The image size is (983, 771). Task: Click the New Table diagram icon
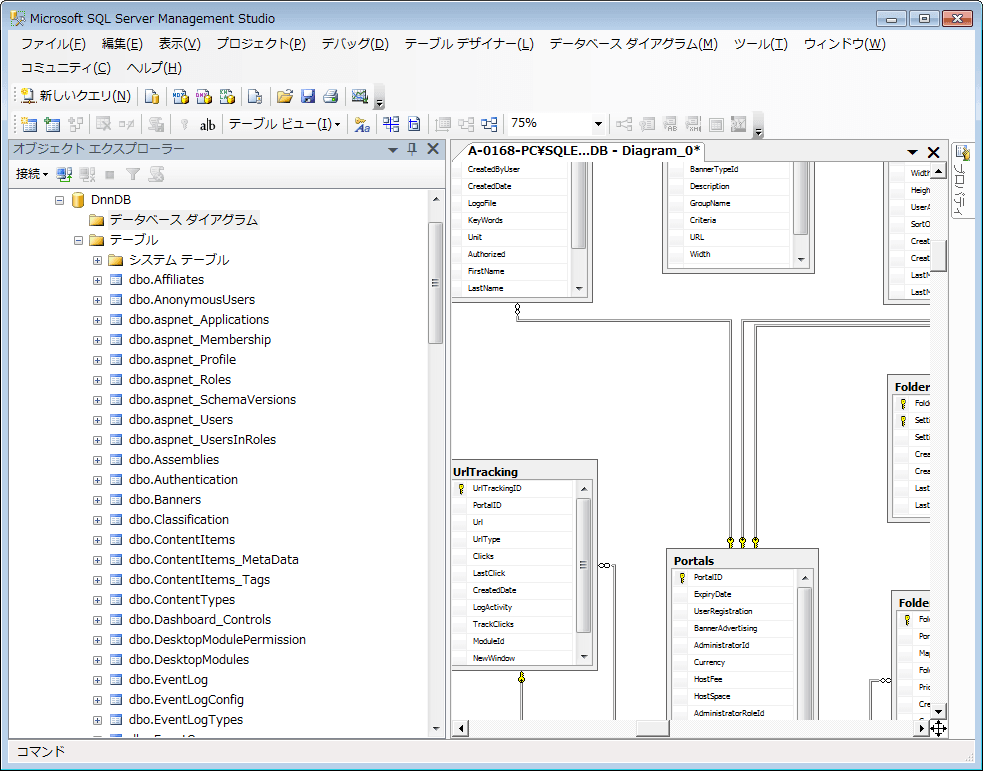pyautogui.click(x=29, y=124)
